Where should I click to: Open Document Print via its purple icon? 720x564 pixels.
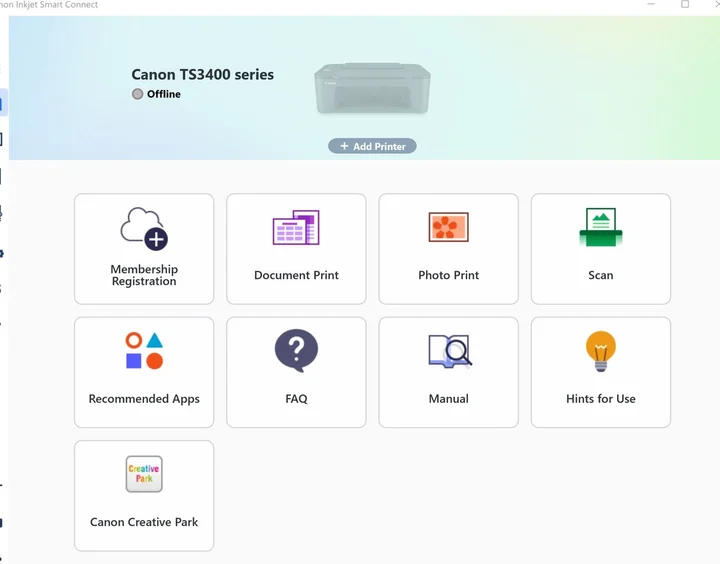pyautogui.click(x=296, y=228)
